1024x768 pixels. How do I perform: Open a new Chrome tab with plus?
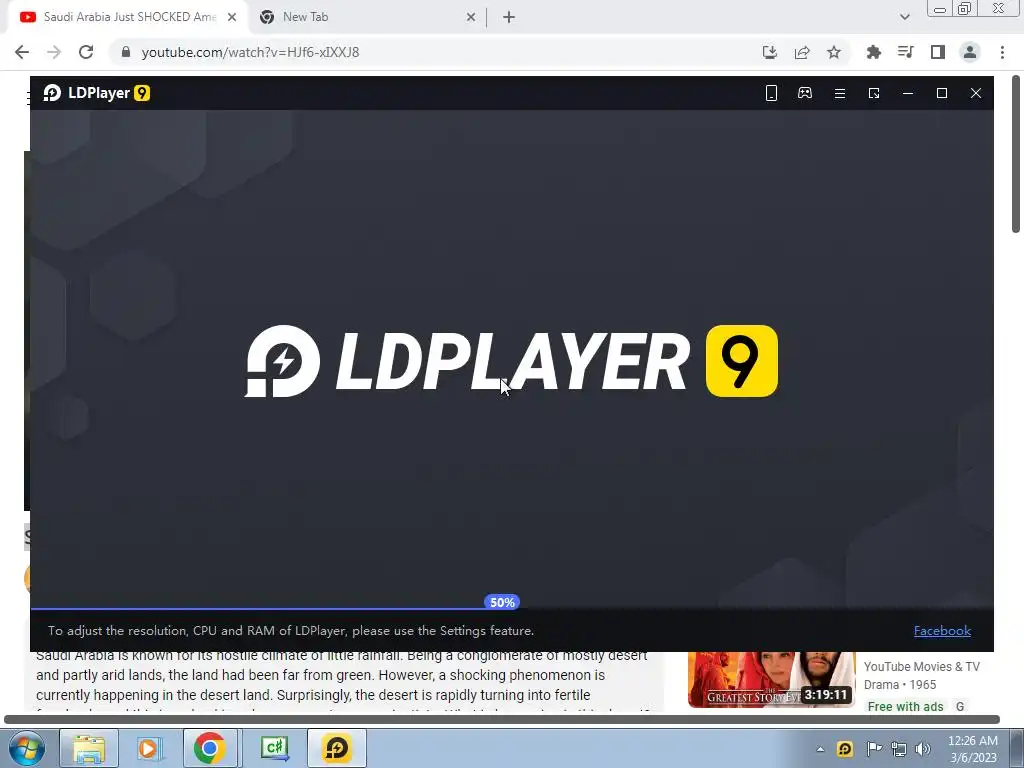pyautogui.click(x=509, y=17)
